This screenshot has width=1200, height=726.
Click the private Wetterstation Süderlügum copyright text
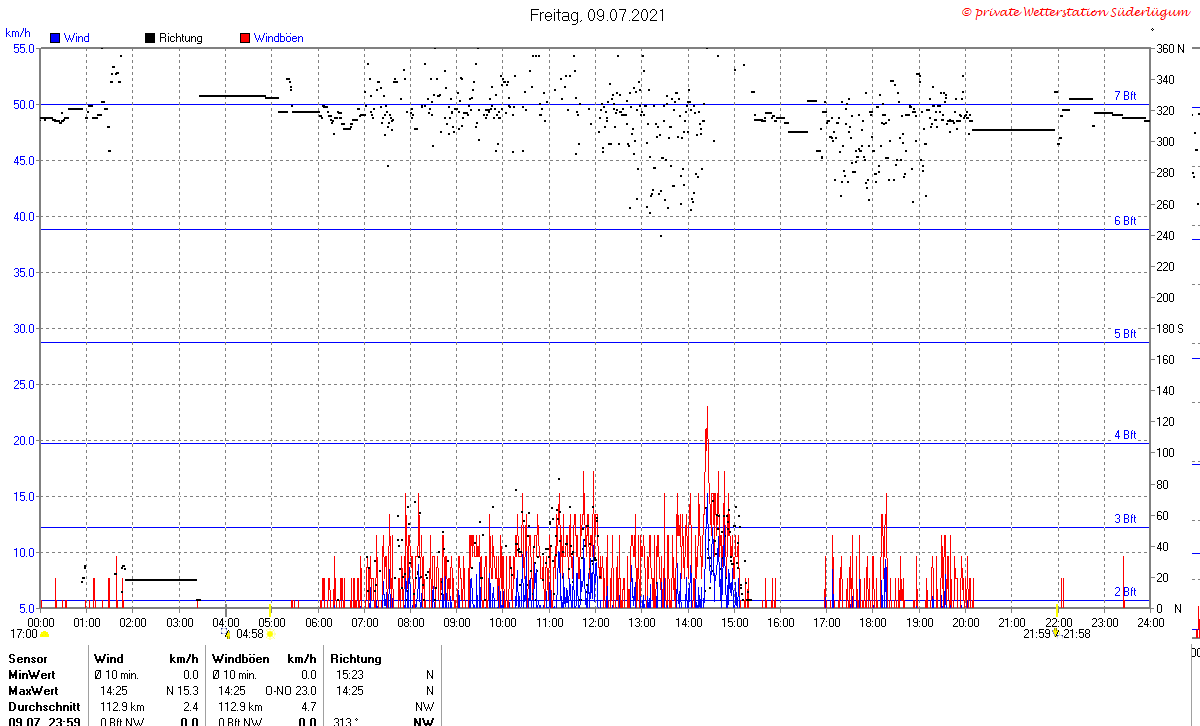[x=1077, y=12]
